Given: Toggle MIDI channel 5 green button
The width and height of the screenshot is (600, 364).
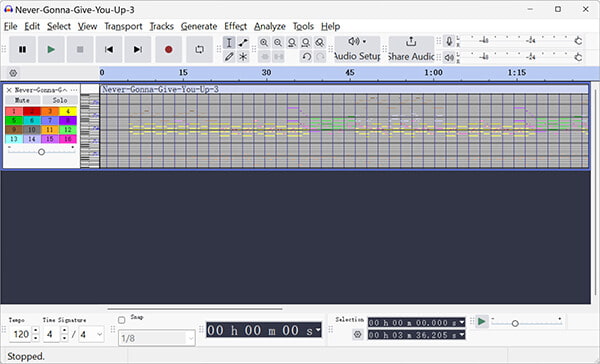Looking at the screenshot, I should click(x=14, y=121).
